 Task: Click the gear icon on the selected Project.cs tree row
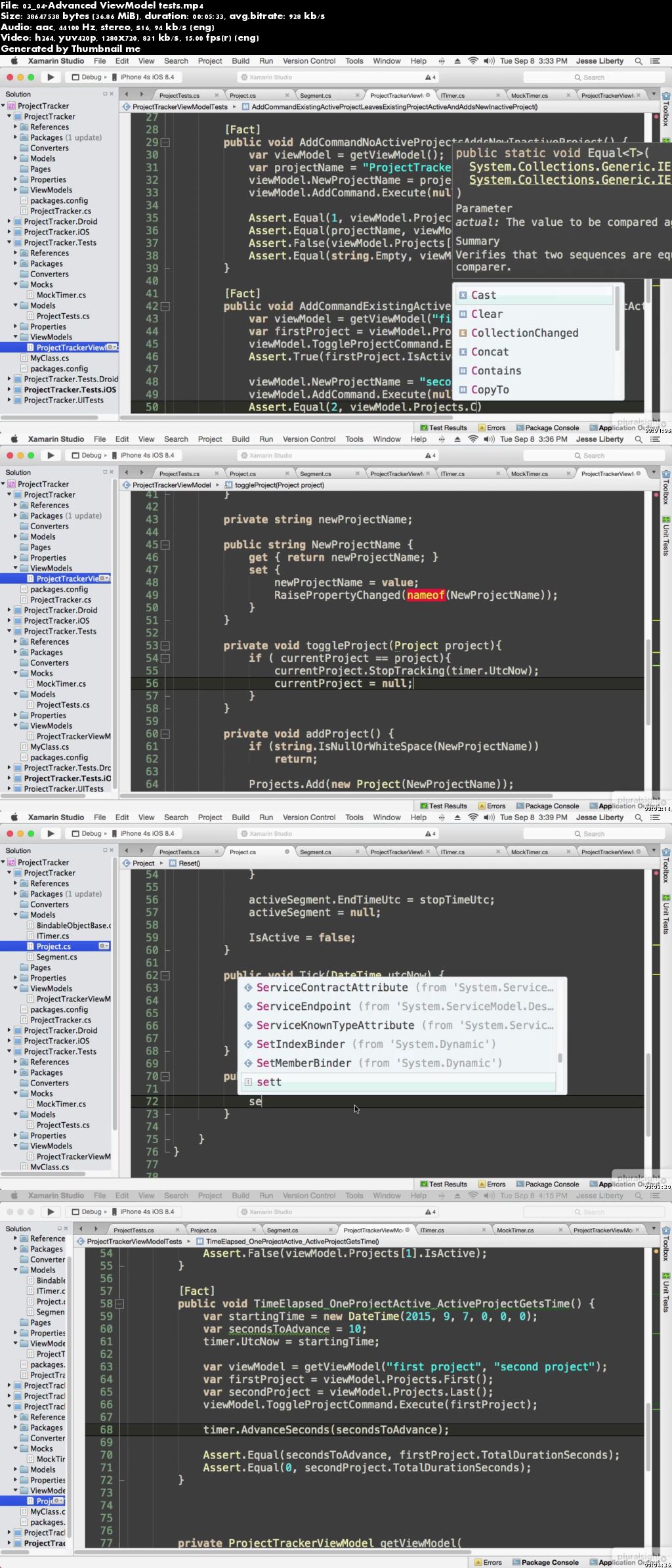104,946
